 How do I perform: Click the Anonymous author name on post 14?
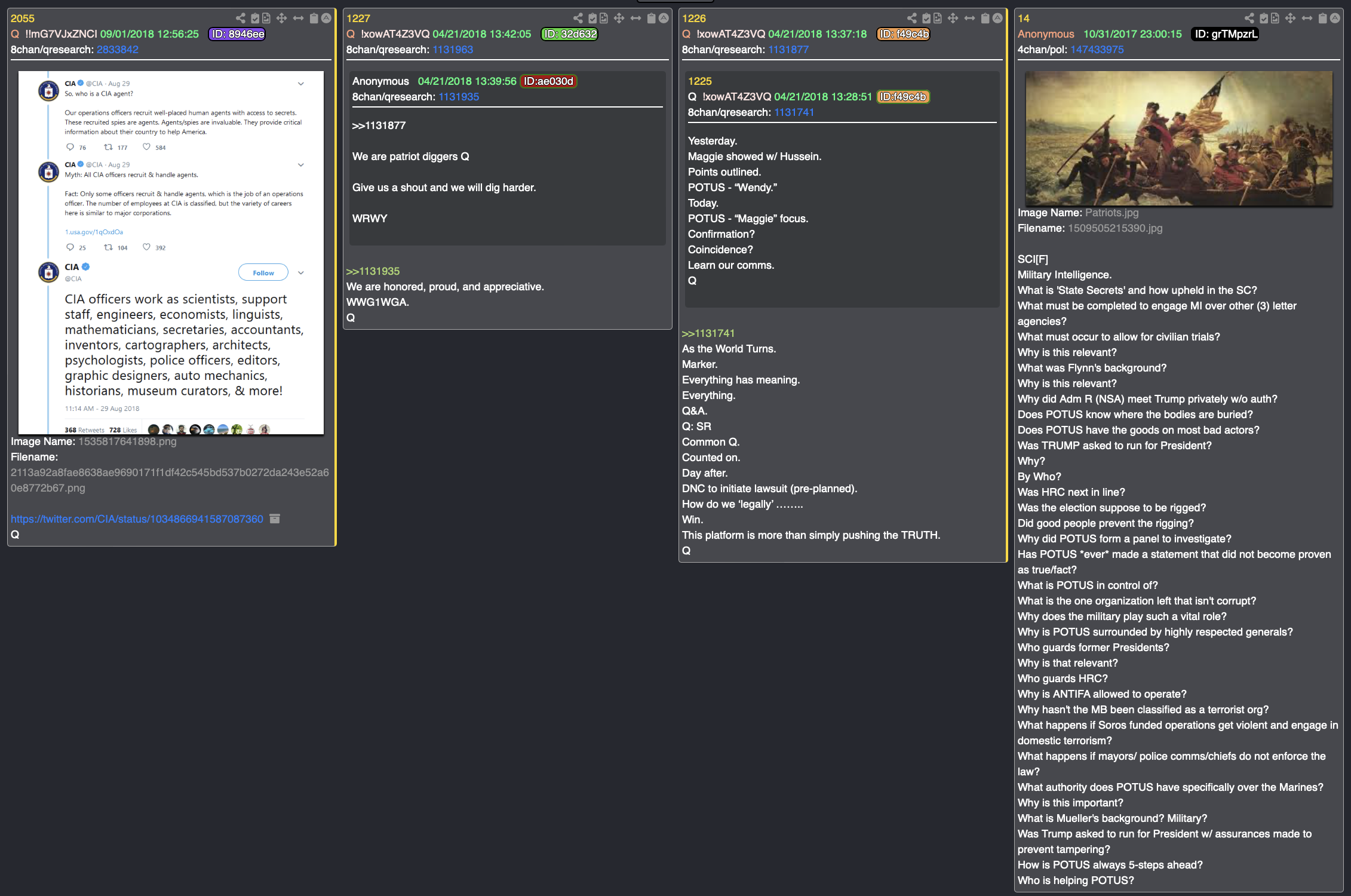coord(1046,34)
